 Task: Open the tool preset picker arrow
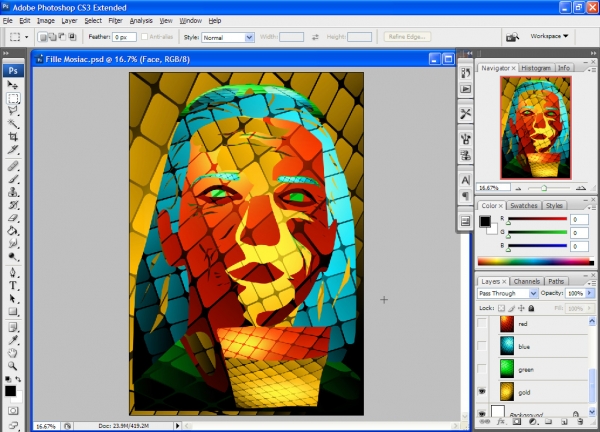26,37
